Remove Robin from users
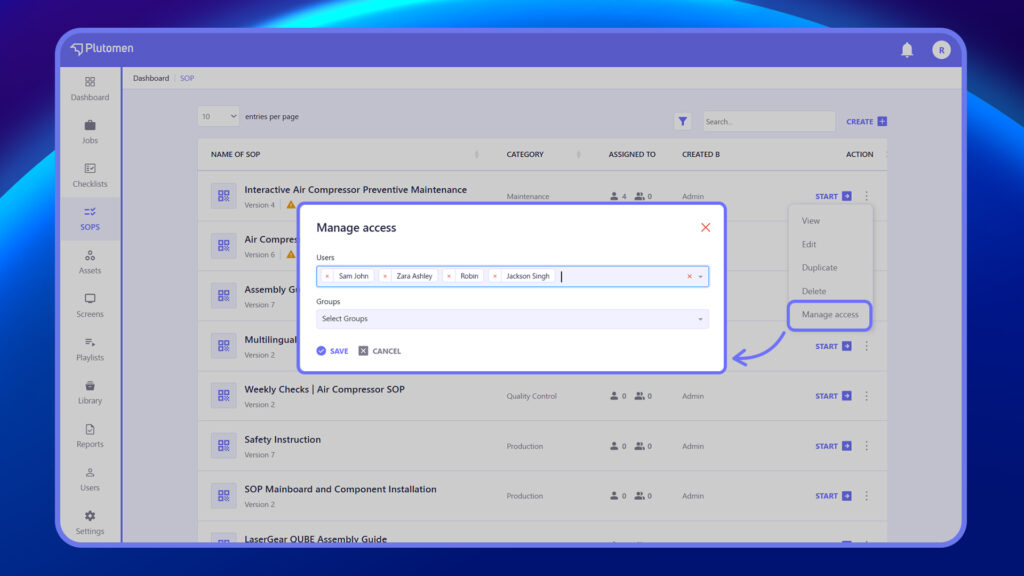This screenshot has height=576, width=1024. [x=449, y=276]
